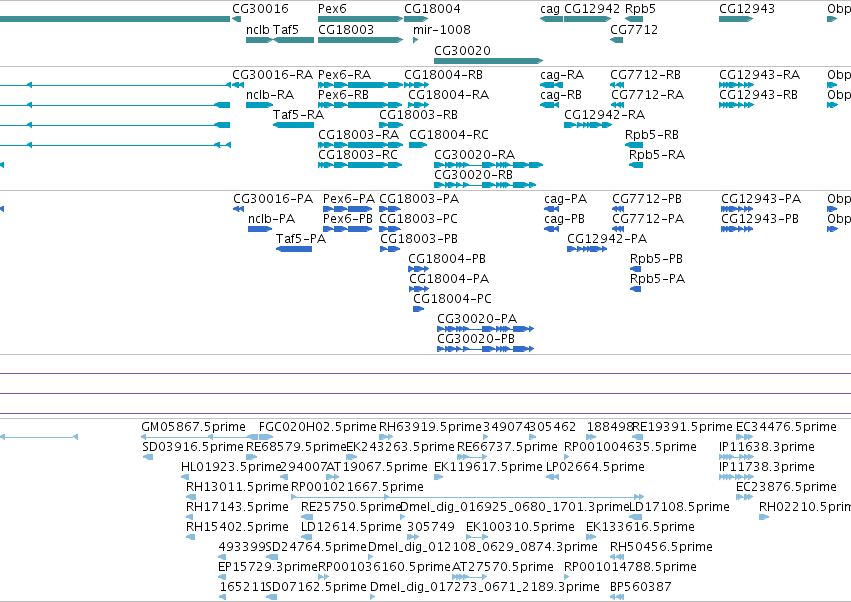Click the CG18003-RC transcript
Image resolution: width=851 pixels, height=602 pixels.
click(x=360, y=165)
